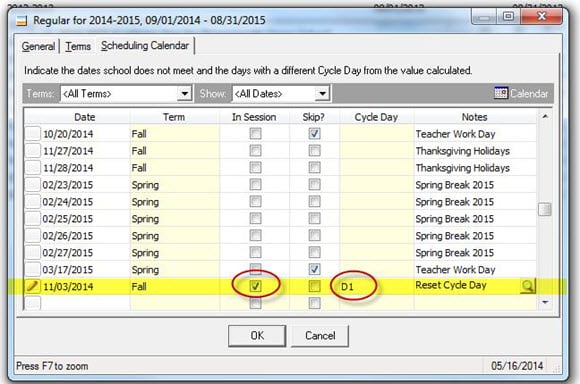
Task: Switch to the Terms tab
Action: coord(78,47)
